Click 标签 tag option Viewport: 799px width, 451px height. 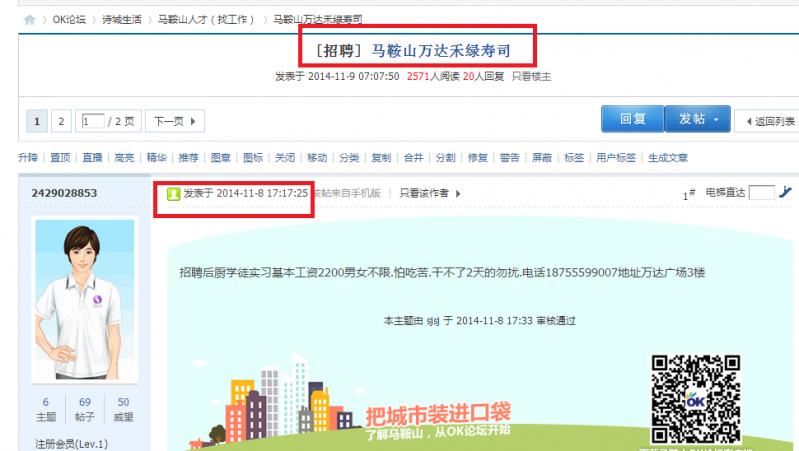tap(574, 158)
